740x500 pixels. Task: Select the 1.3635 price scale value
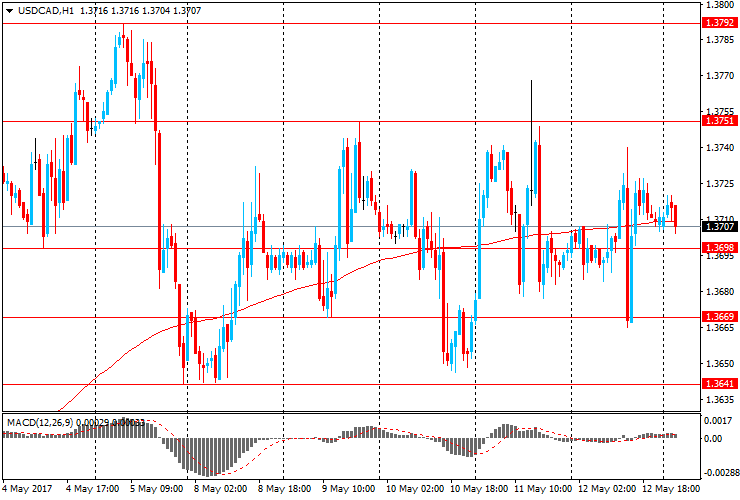click(720, 399)
